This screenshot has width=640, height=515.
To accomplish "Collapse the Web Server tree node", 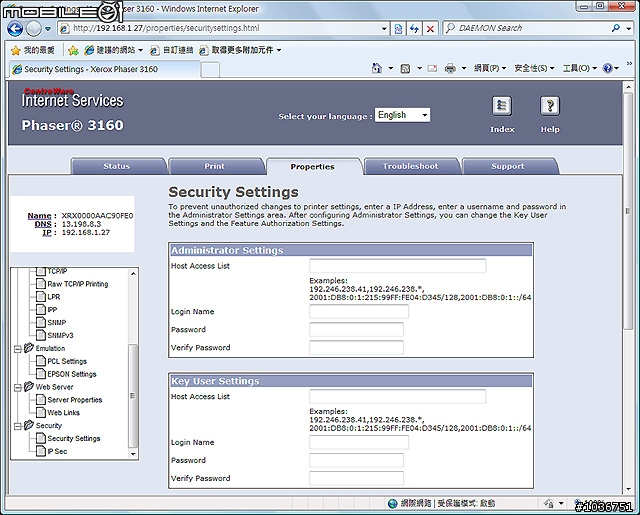I will click(x=18, y=387).
